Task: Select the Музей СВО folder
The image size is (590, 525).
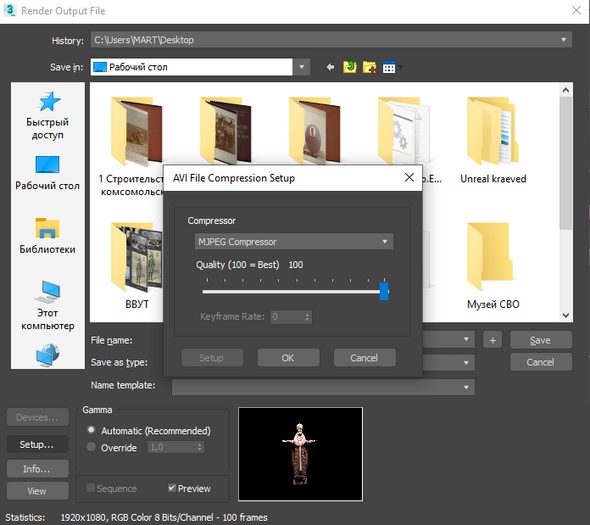Action: [493, 266]
